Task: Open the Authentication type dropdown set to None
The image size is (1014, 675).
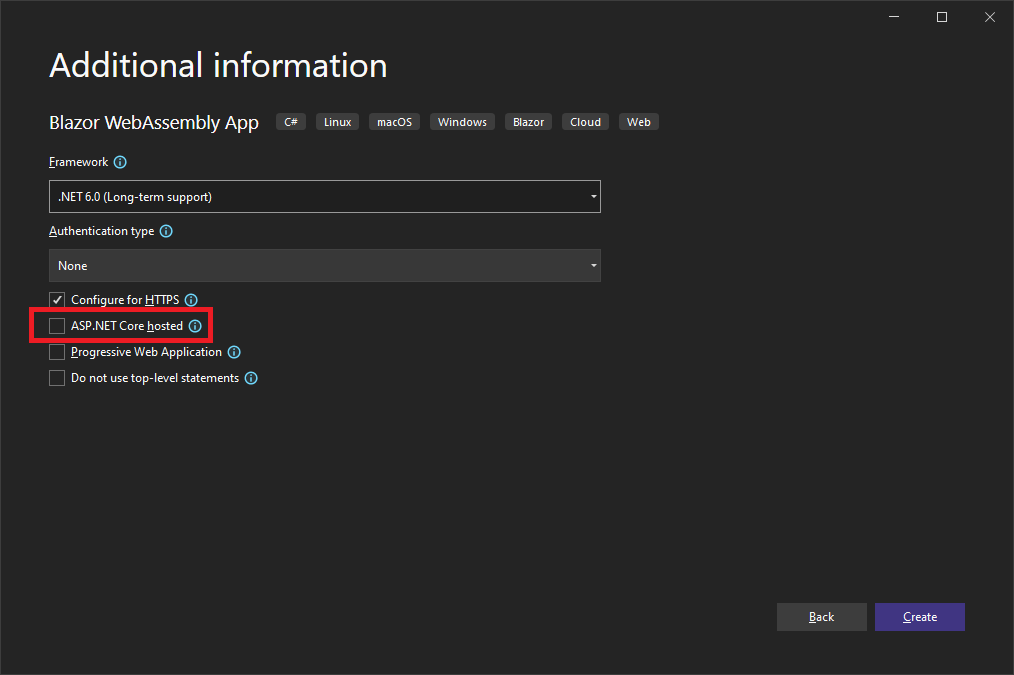Action: click(325, 266)
